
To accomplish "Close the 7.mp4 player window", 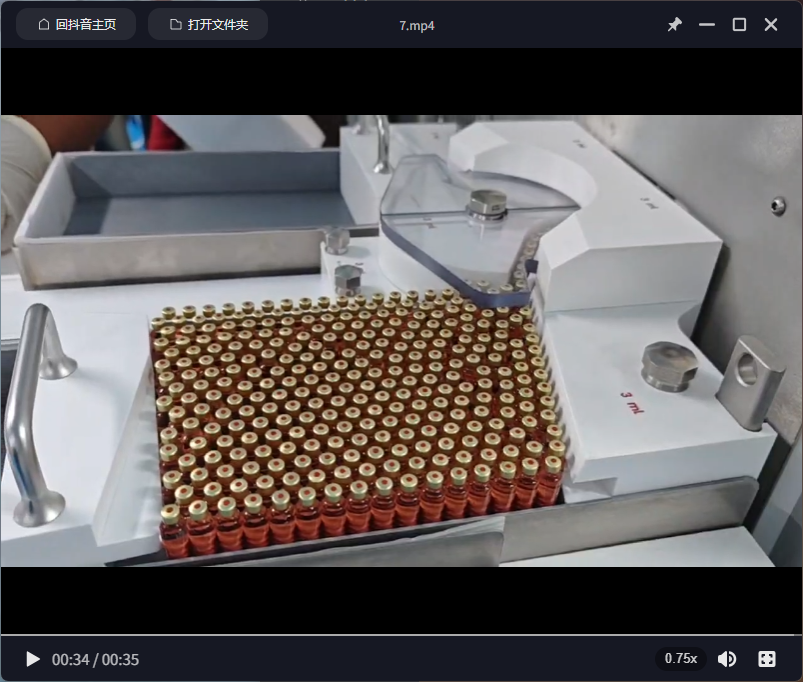I will pos(771,25).
